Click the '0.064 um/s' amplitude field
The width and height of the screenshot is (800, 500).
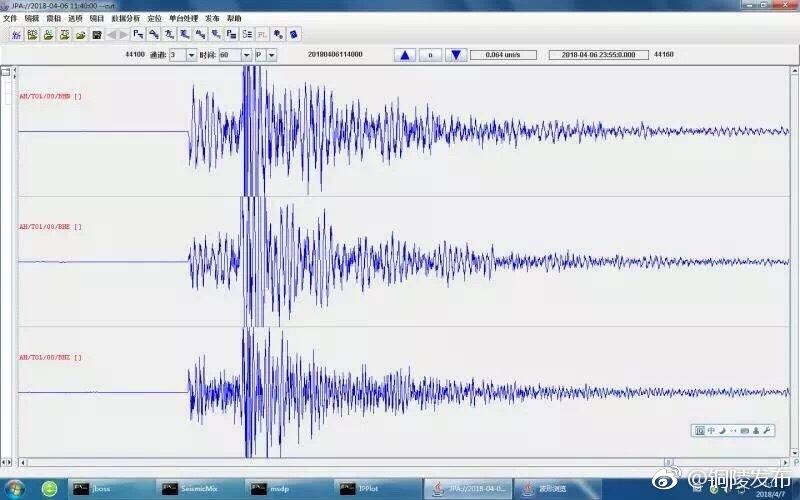(x=503, y=55)
